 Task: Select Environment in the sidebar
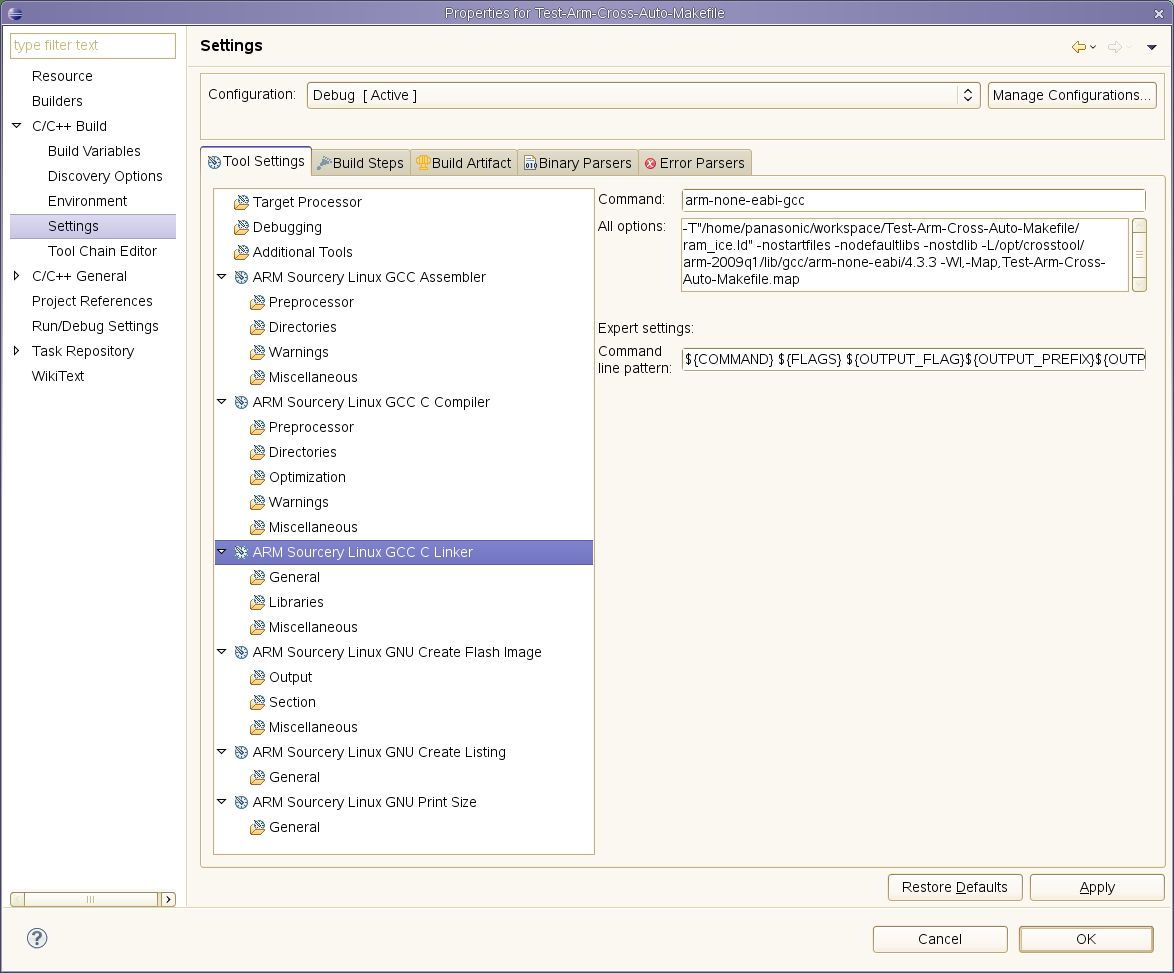point(88,201)
